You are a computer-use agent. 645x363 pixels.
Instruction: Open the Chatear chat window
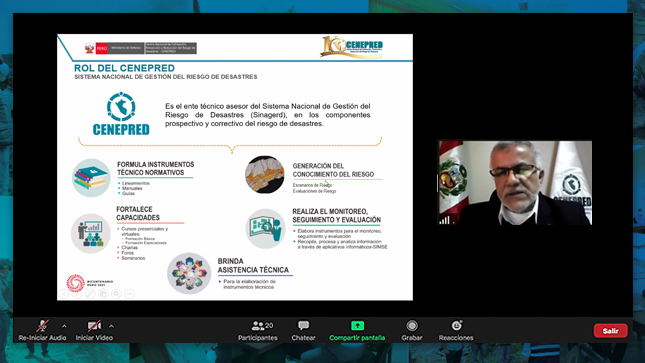click(304, 331)
